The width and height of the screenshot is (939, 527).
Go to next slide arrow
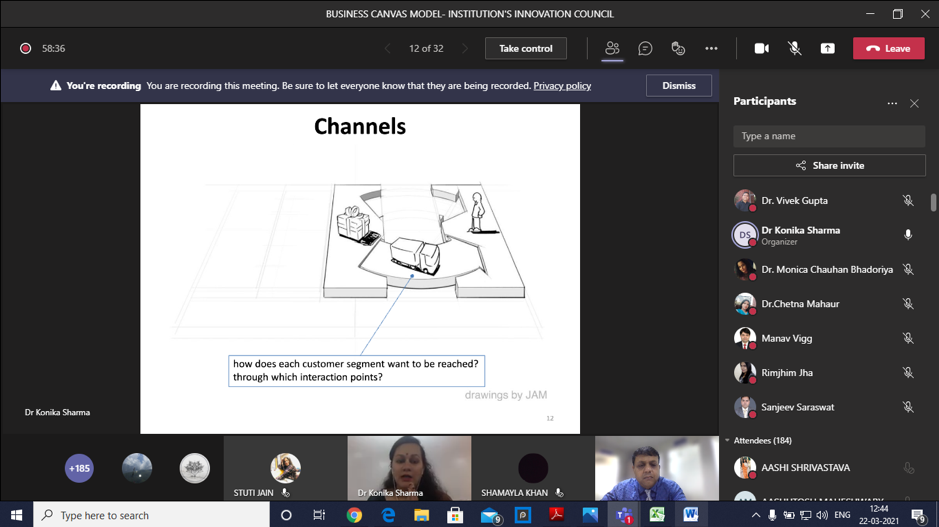coord(465,49)
